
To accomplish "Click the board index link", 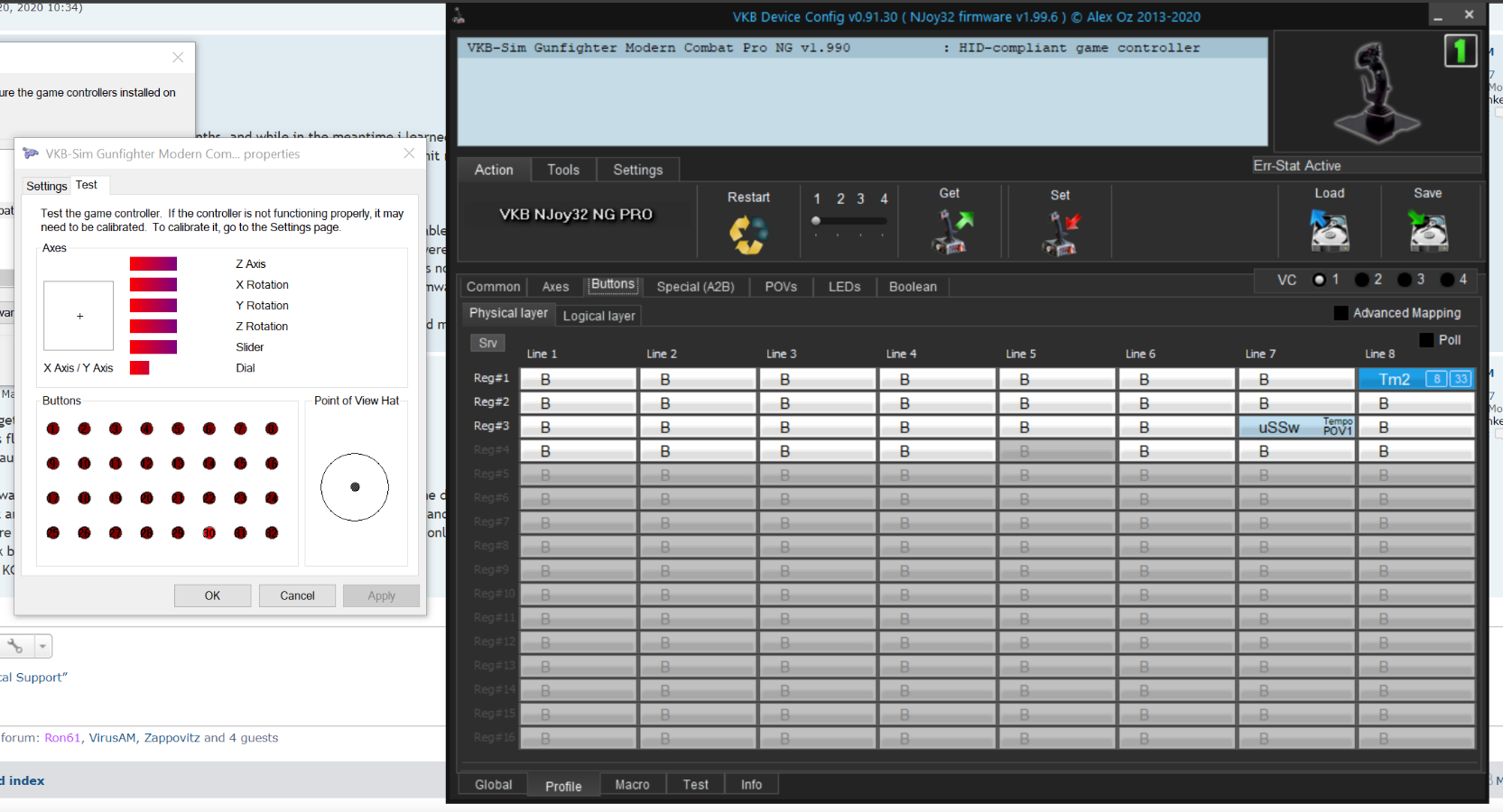I will point(23,781).
